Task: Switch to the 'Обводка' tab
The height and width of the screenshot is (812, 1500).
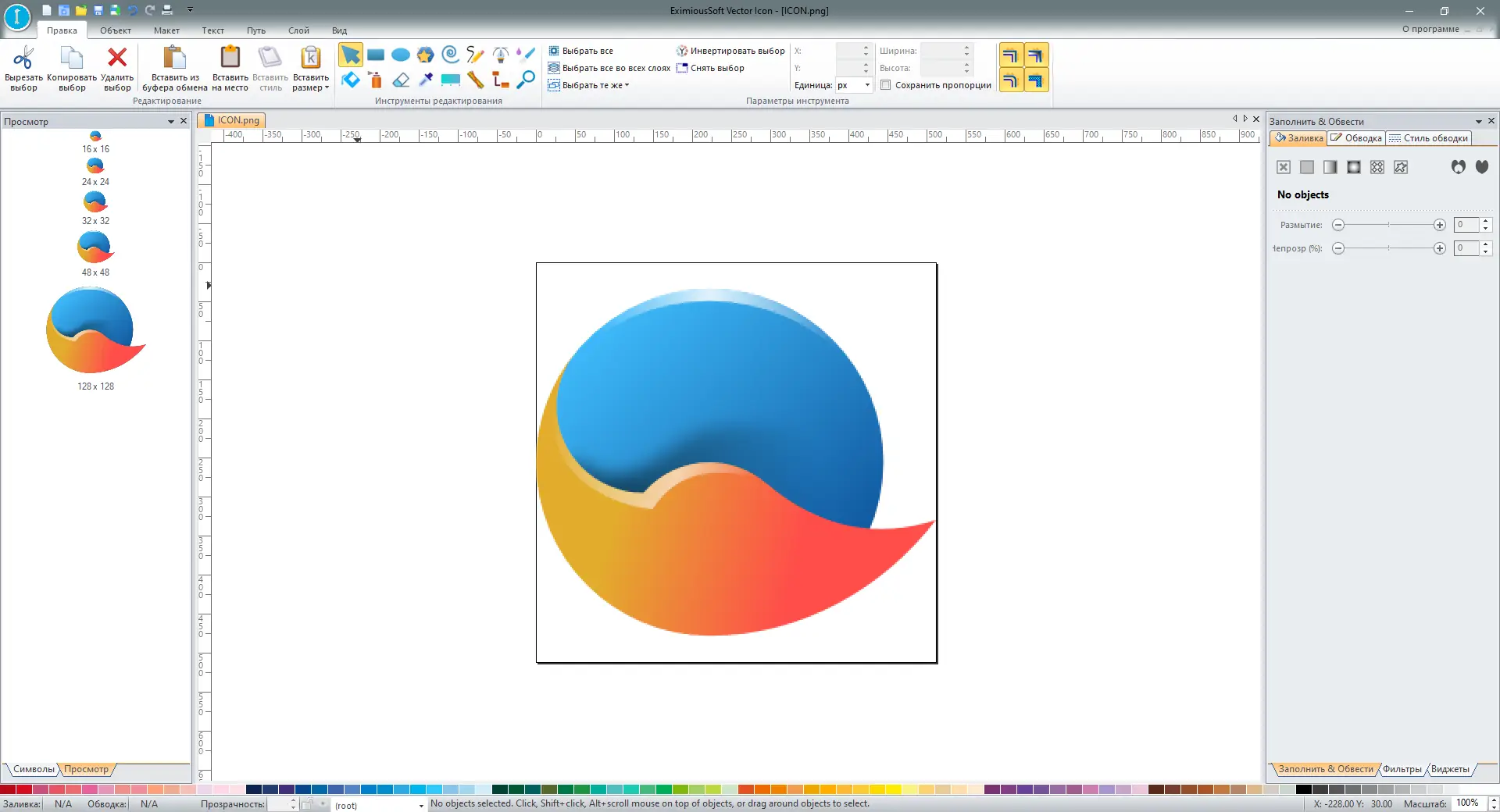Action: [x=1357, y=138]
